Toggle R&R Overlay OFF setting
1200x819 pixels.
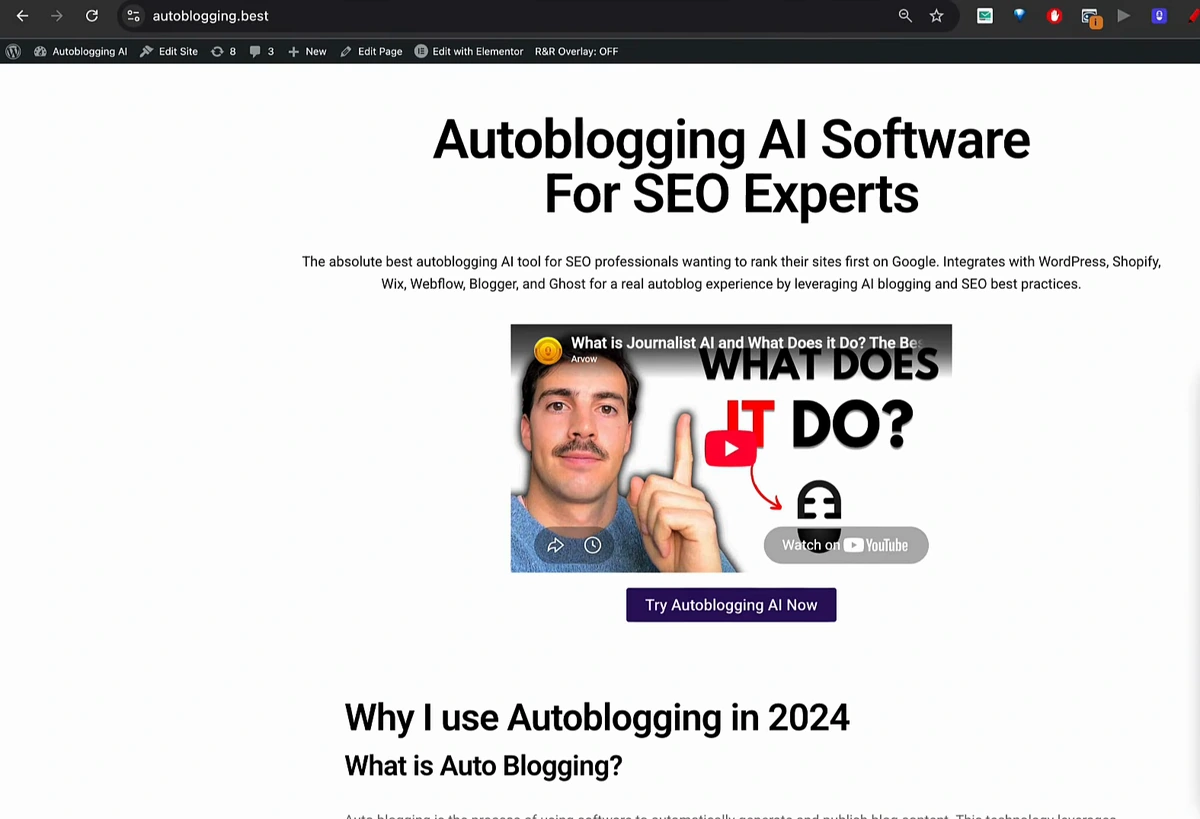tap(576, 51)
